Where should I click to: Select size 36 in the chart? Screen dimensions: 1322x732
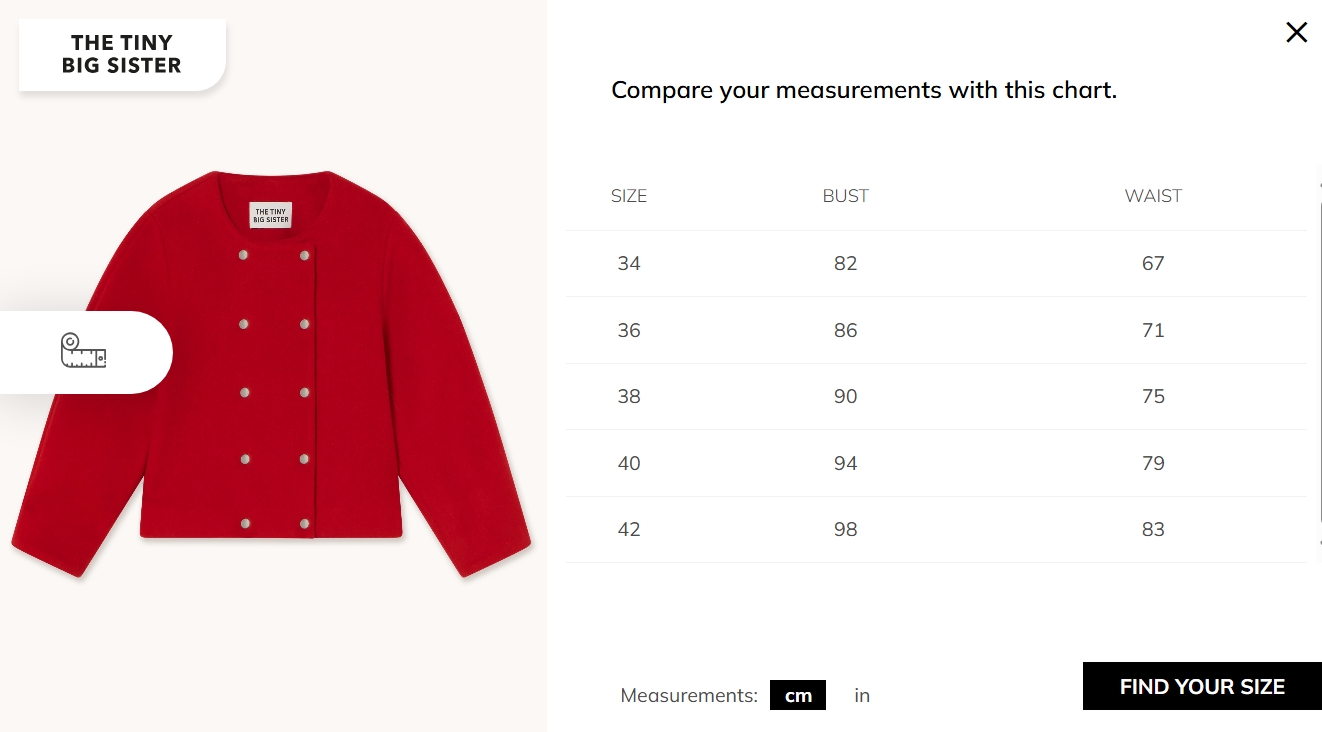pyautogui.click(x=629, y=330)
